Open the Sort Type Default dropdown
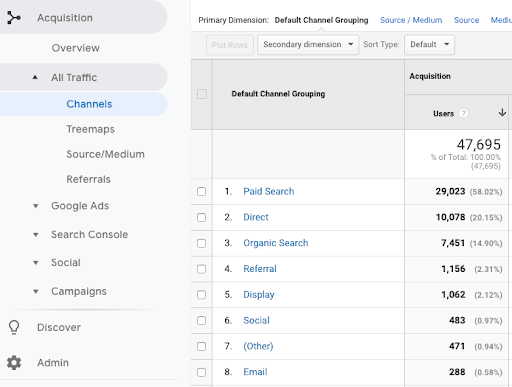512x387 pixels. (429, 45)
